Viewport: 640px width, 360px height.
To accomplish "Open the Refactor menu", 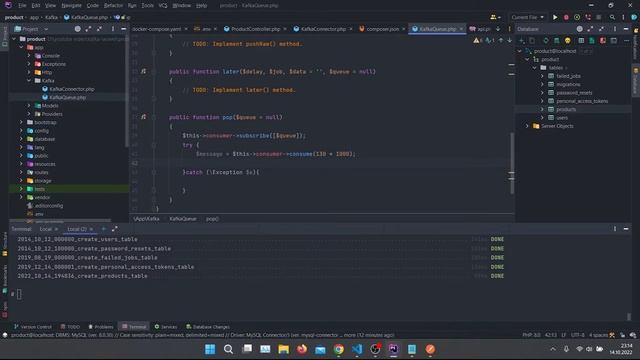I will point(113,5).
